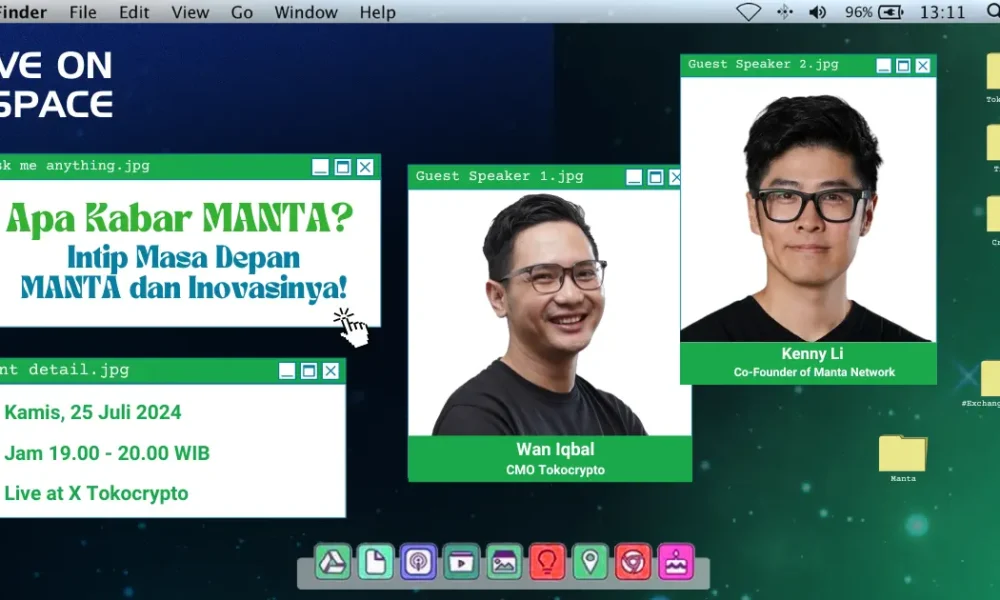Click the "Kamis, 25 Juli 2024" date
This screenshot has width=1000, height=600.
click(92, 413)
